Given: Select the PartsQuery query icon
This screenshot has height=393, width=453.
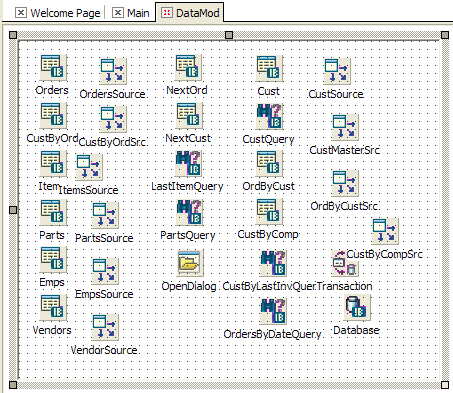Looking at the screenshot, I should tap(190, 212).
